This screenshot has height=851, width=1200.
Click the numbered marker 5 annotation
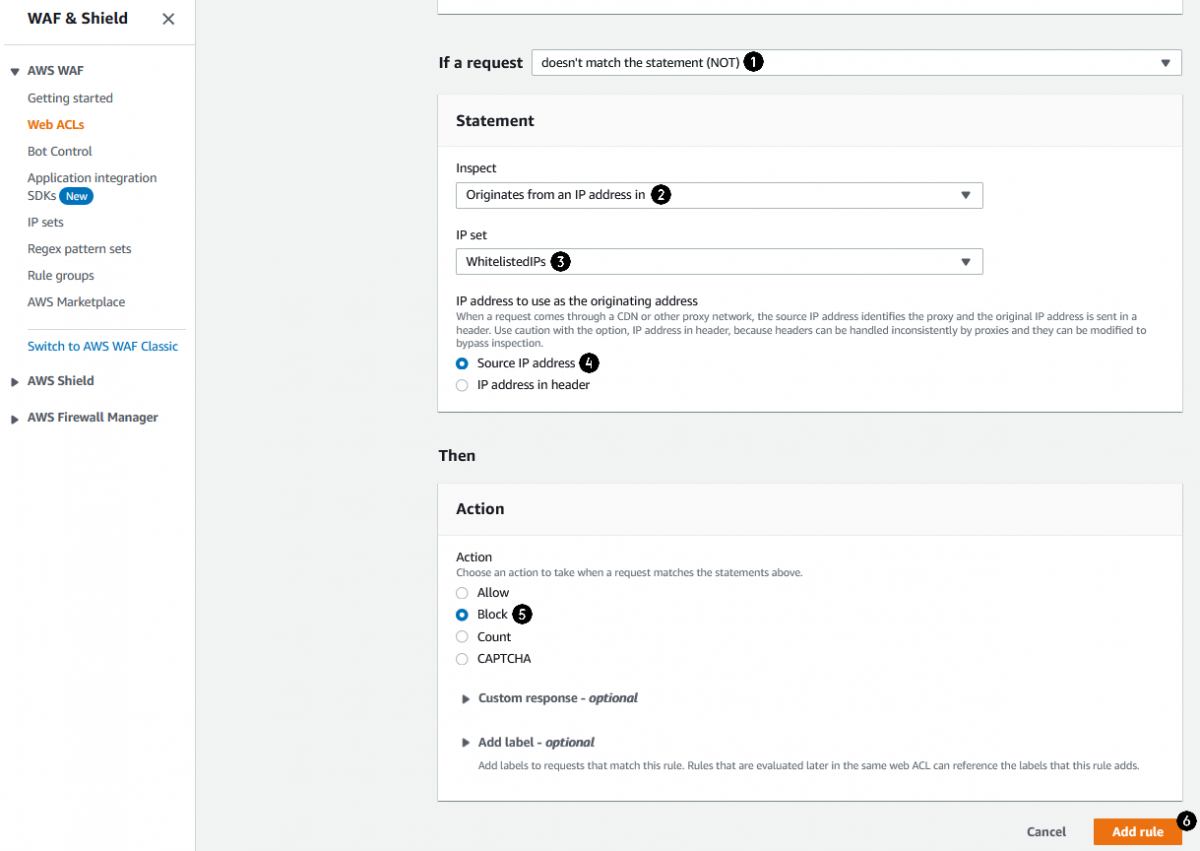coord(522,614)
